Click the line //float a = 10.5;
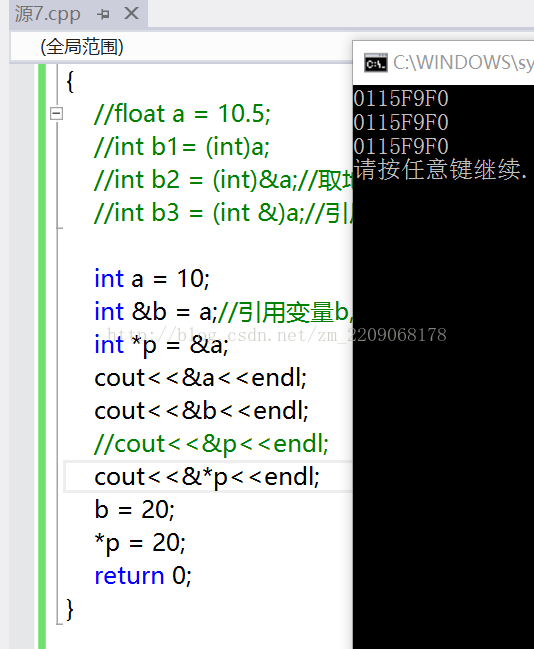This screenshot has height=649, width=534. pyautogui.click(x=182, y=113)
